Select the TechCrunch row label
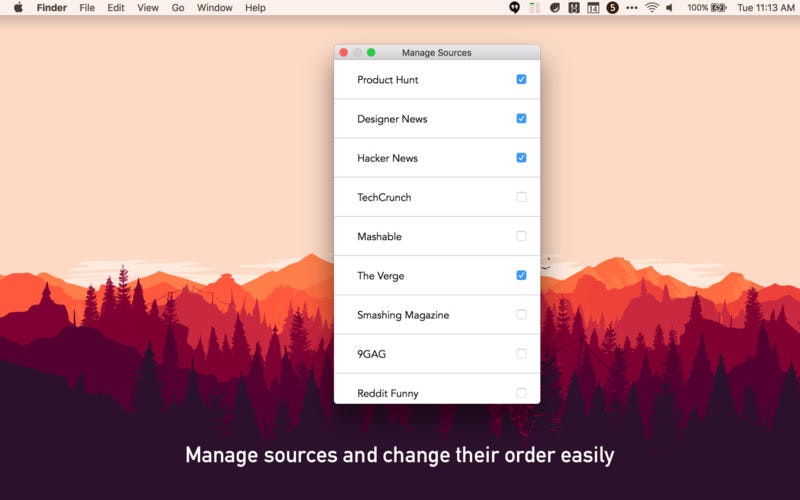This screenshot has width=800, height=500. point(384,197)
